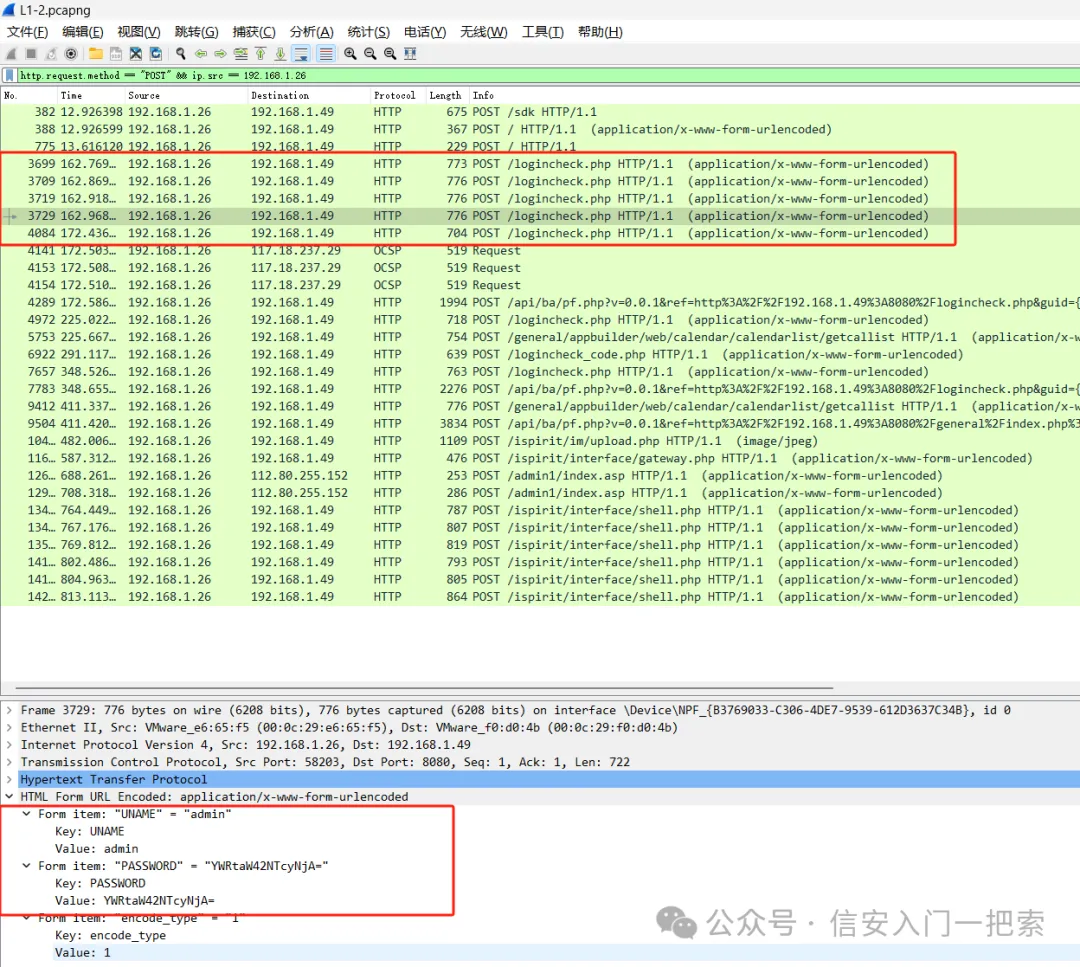Expand Internet Protocol Version 4 row
The image size is (1080, 967).
coord(9,745)
